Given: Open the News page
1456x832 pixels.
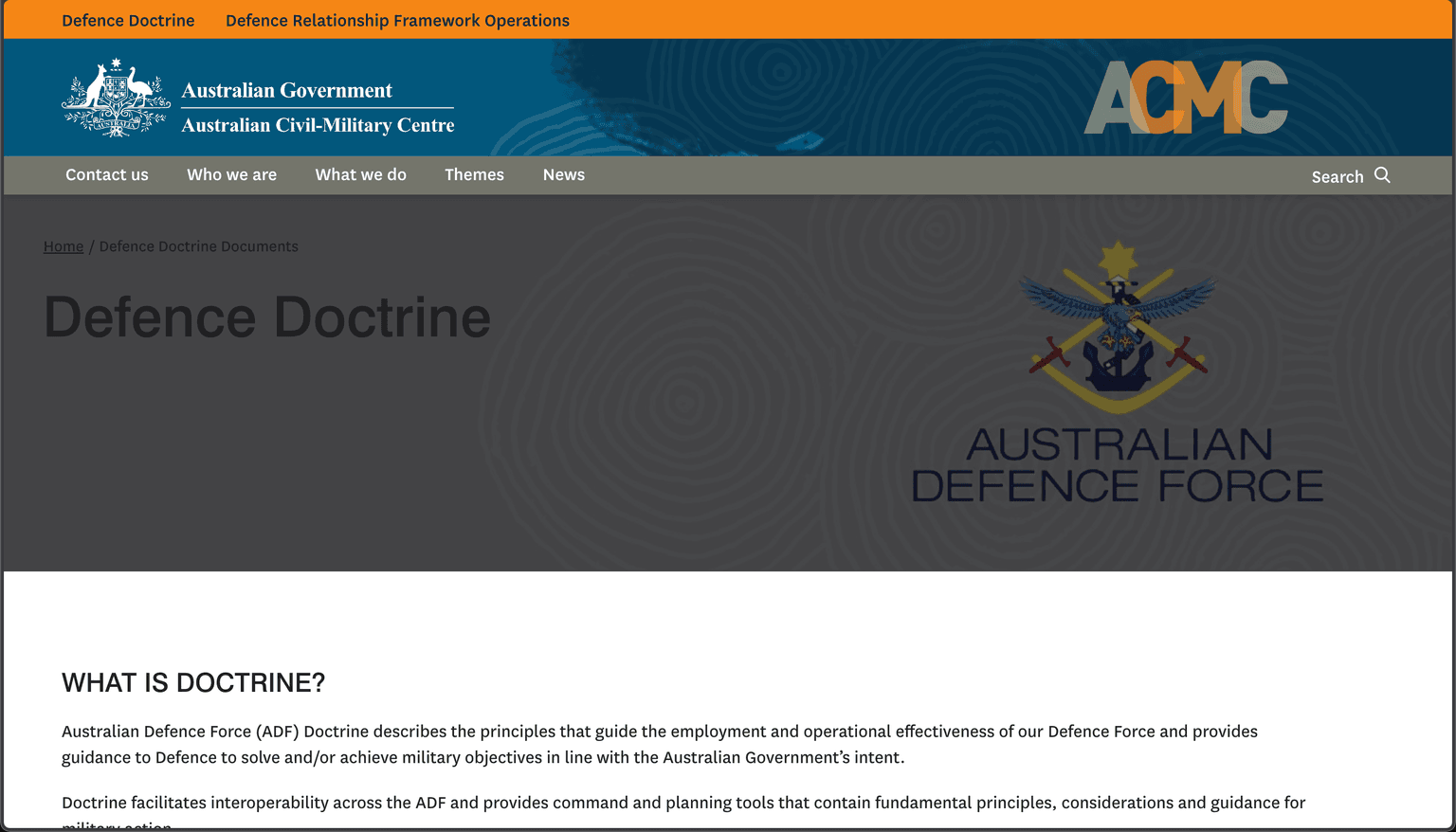Looking at the screenshot, I should click(563, 174).
